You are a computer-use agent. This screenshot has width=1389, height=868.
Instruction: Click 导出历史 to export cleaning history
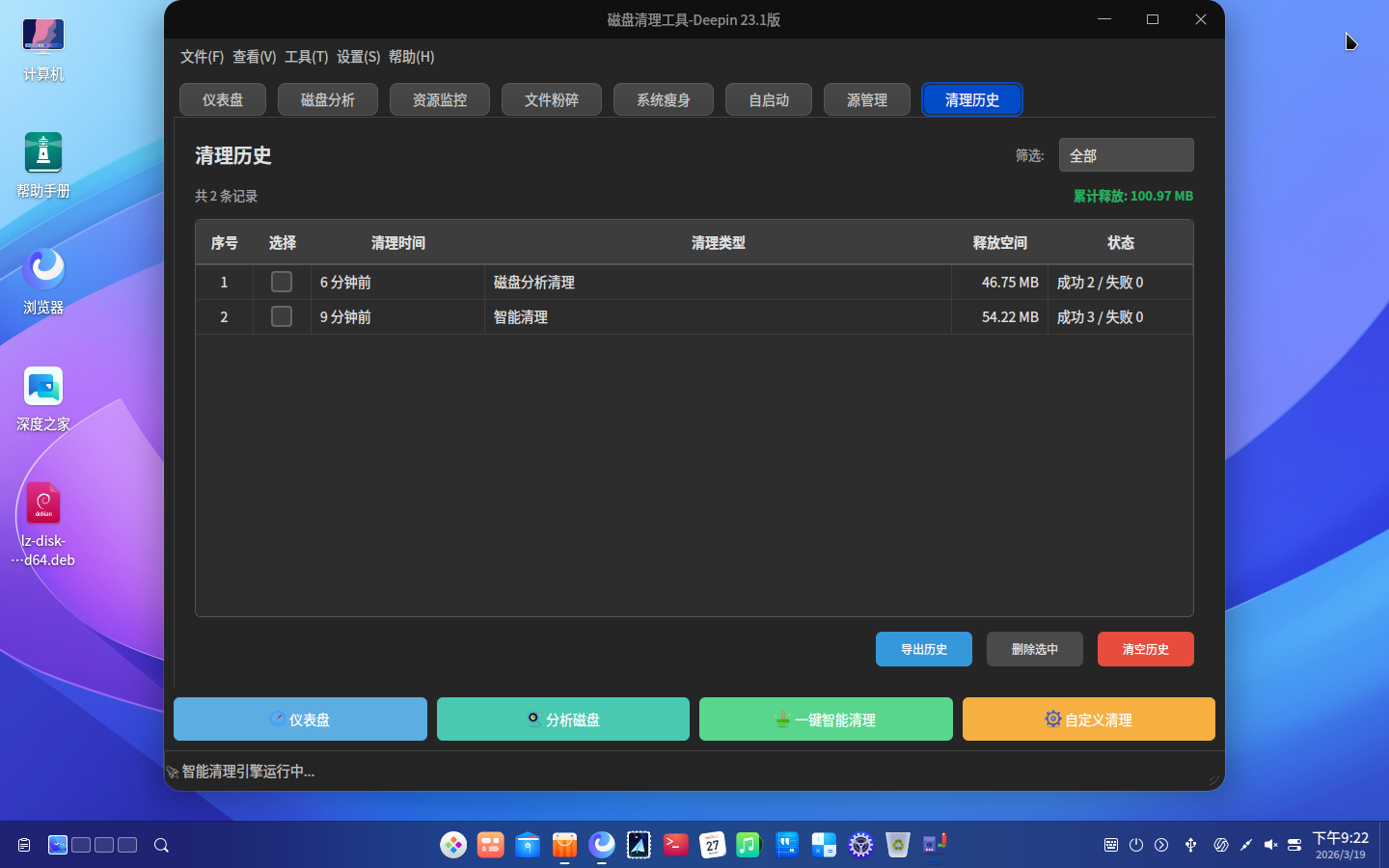pyautogui.click(x=923, y=649)
